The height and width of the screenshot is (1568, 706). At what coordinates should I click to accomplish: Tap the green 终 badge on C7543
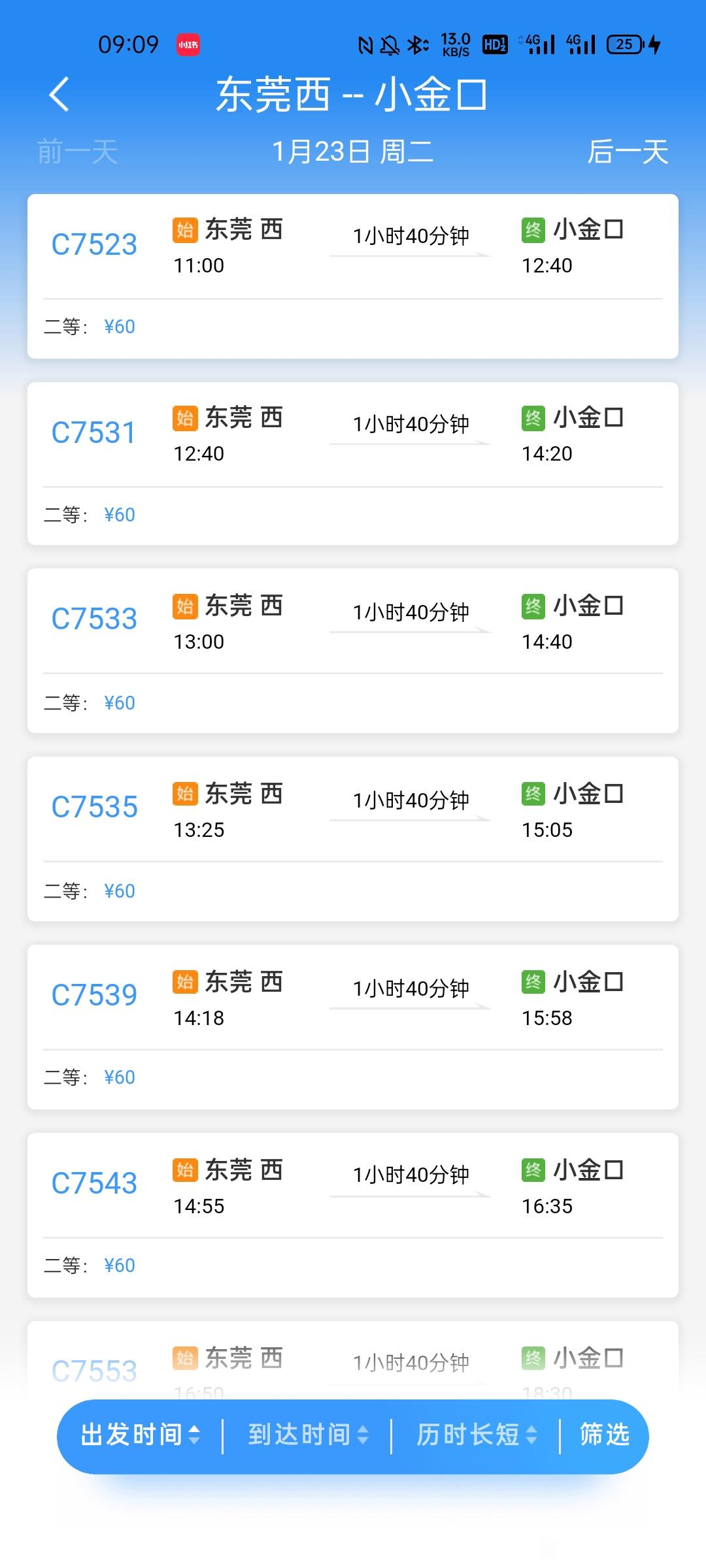(533, 1169)
